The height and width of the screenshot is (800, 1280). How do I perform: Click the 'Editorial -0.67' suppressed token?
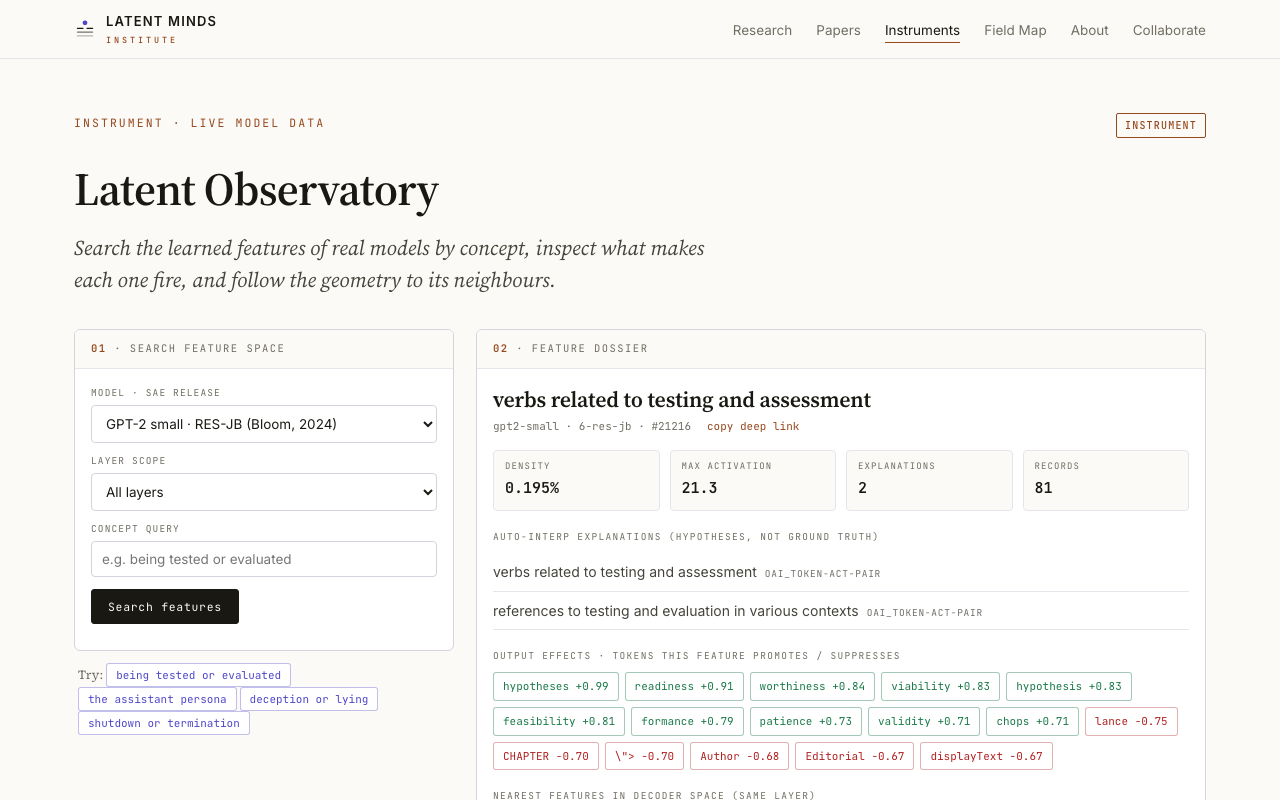click(x=854, y=756)
